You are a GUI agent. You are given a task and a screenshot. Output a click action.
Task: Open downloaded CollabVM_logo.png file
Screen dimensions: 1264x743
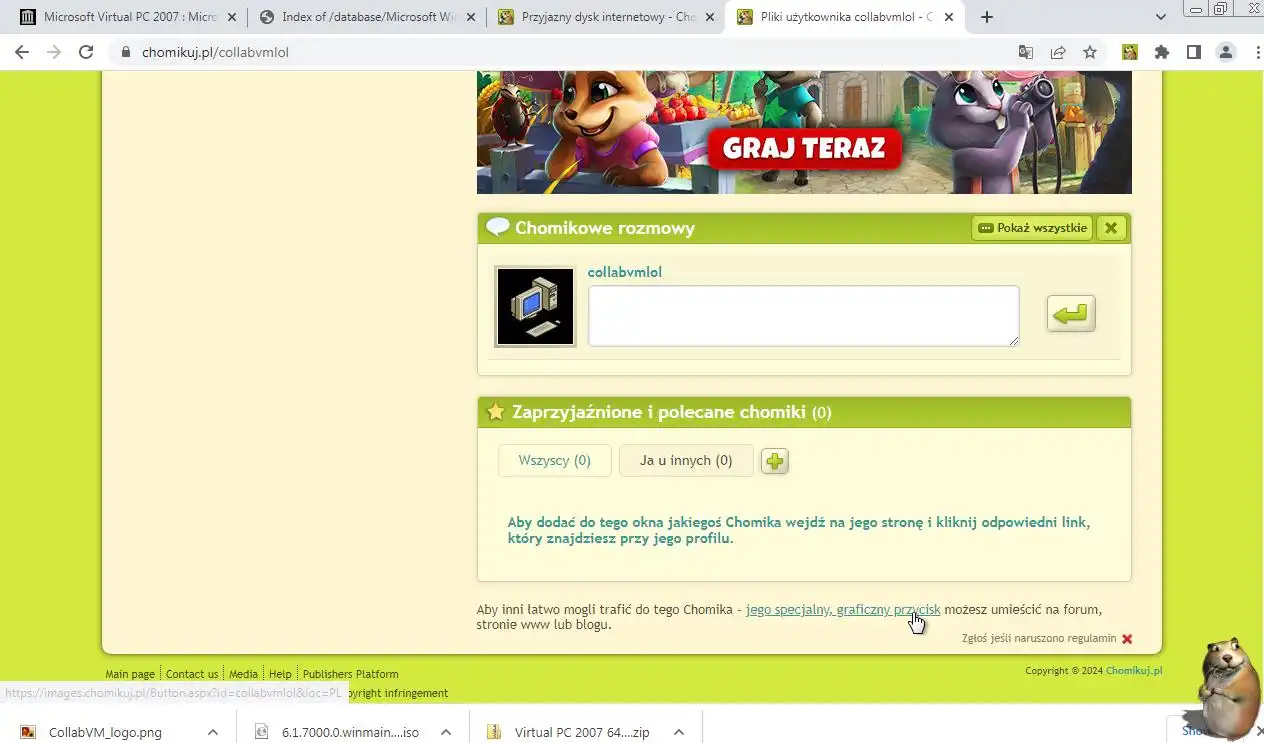point(105,732)
